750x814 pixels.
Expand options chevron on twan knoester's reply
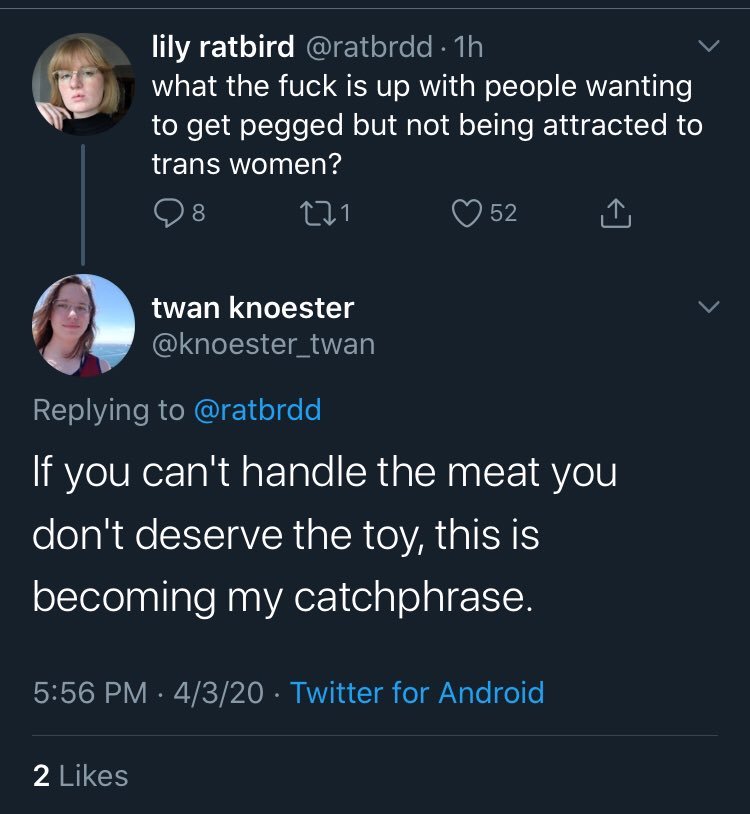tap(708, 307)
